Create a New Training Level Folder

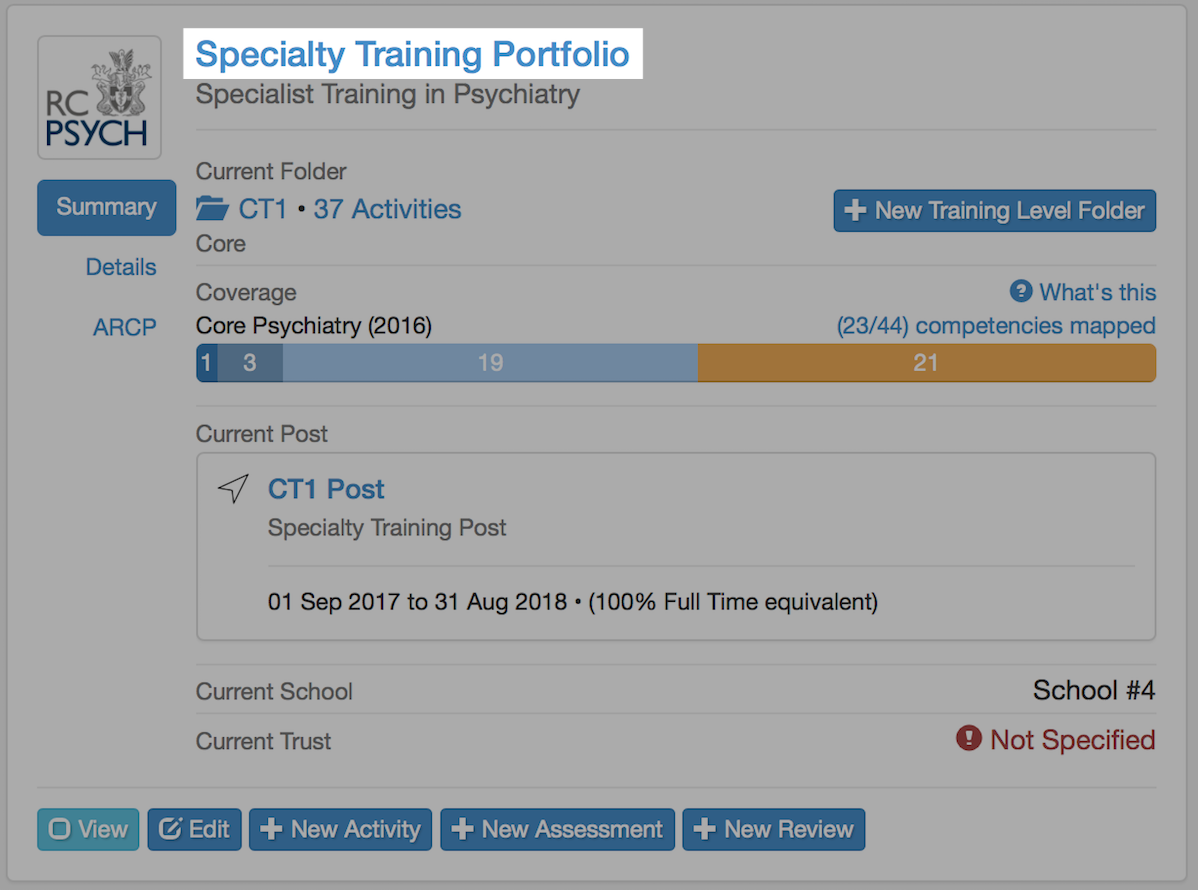point(994,211)
